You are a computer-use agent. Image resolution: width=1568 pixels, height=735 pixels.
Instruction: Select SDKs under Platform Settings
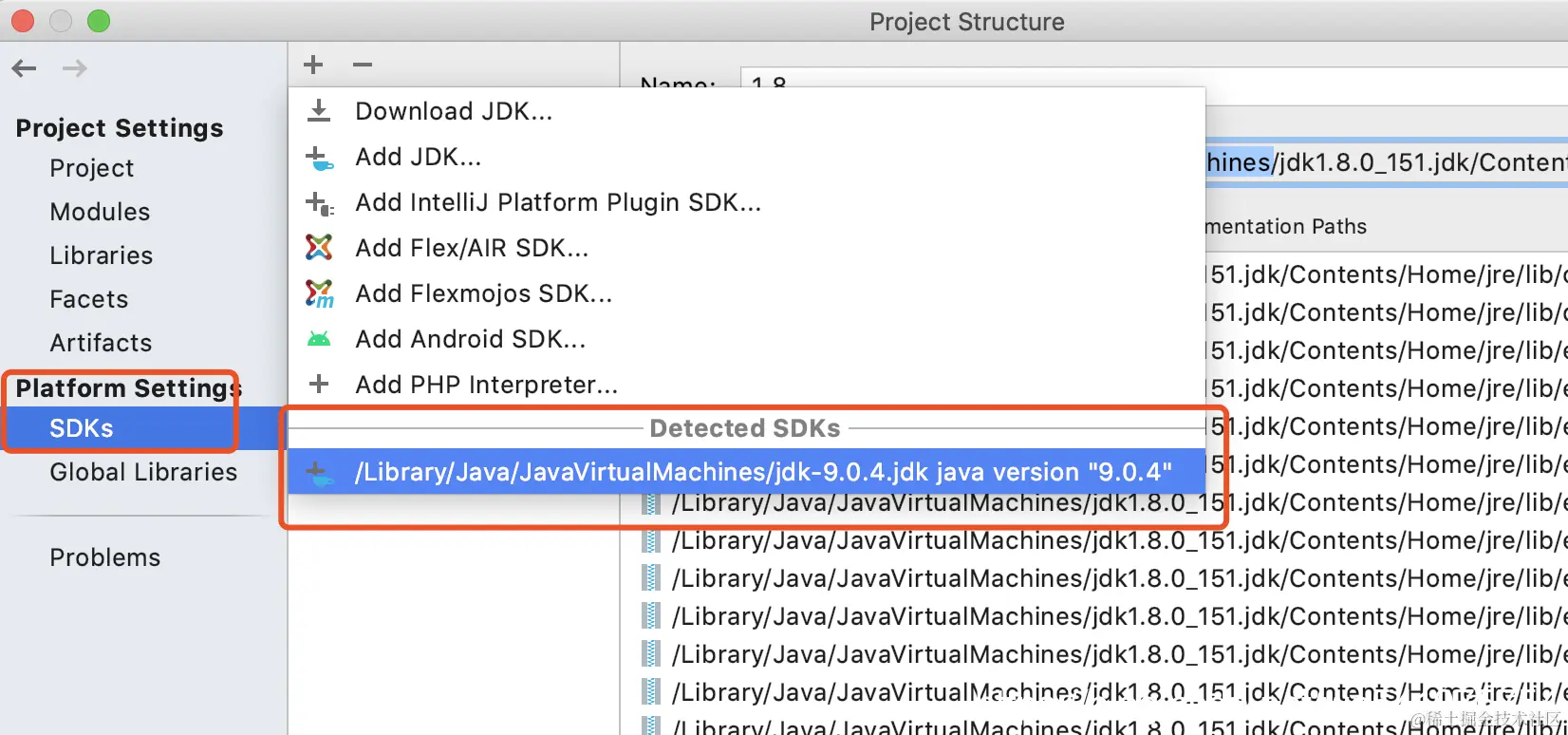[x=143, y=428]
